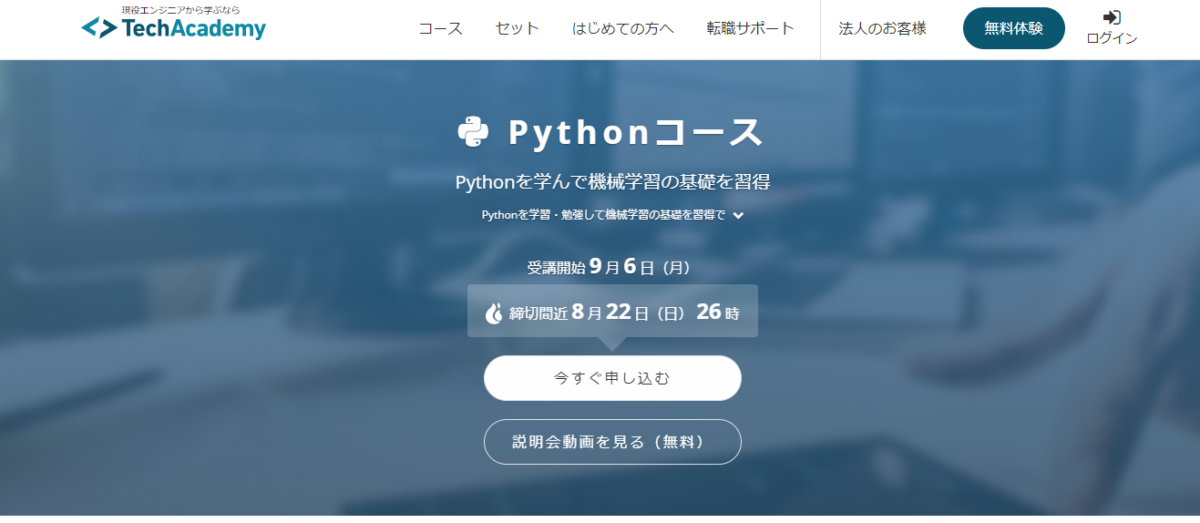This screenshot has width=1200, height=523.
Task: Click the login arrow icon
Action: (x=1111, y=17)
